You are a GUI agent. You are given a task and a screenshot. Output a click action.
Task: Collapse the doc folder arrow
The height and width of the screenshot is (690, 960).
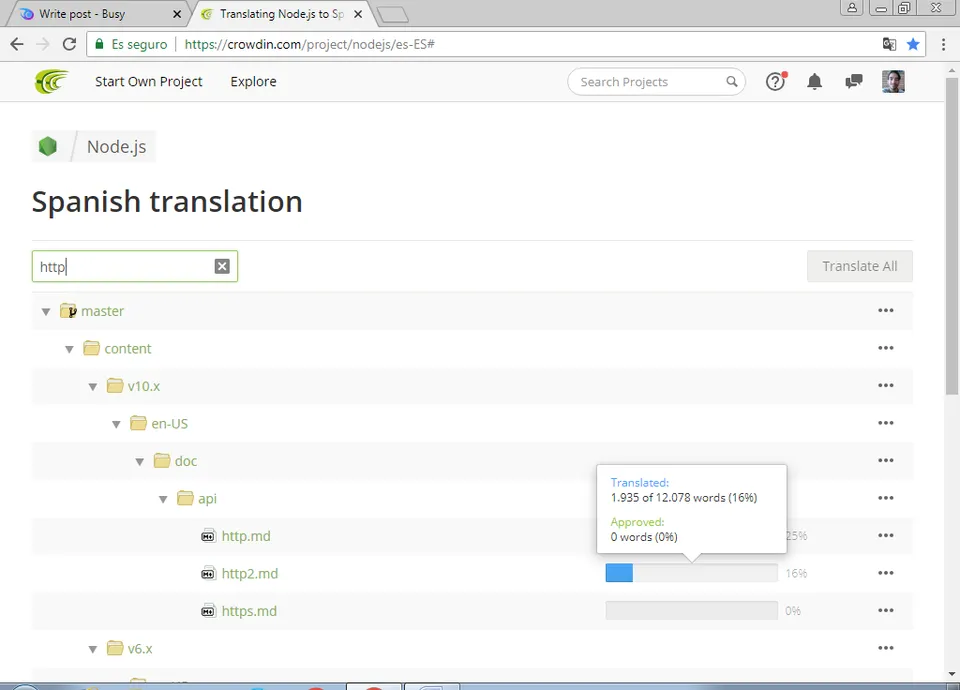[x=140, y=462]
